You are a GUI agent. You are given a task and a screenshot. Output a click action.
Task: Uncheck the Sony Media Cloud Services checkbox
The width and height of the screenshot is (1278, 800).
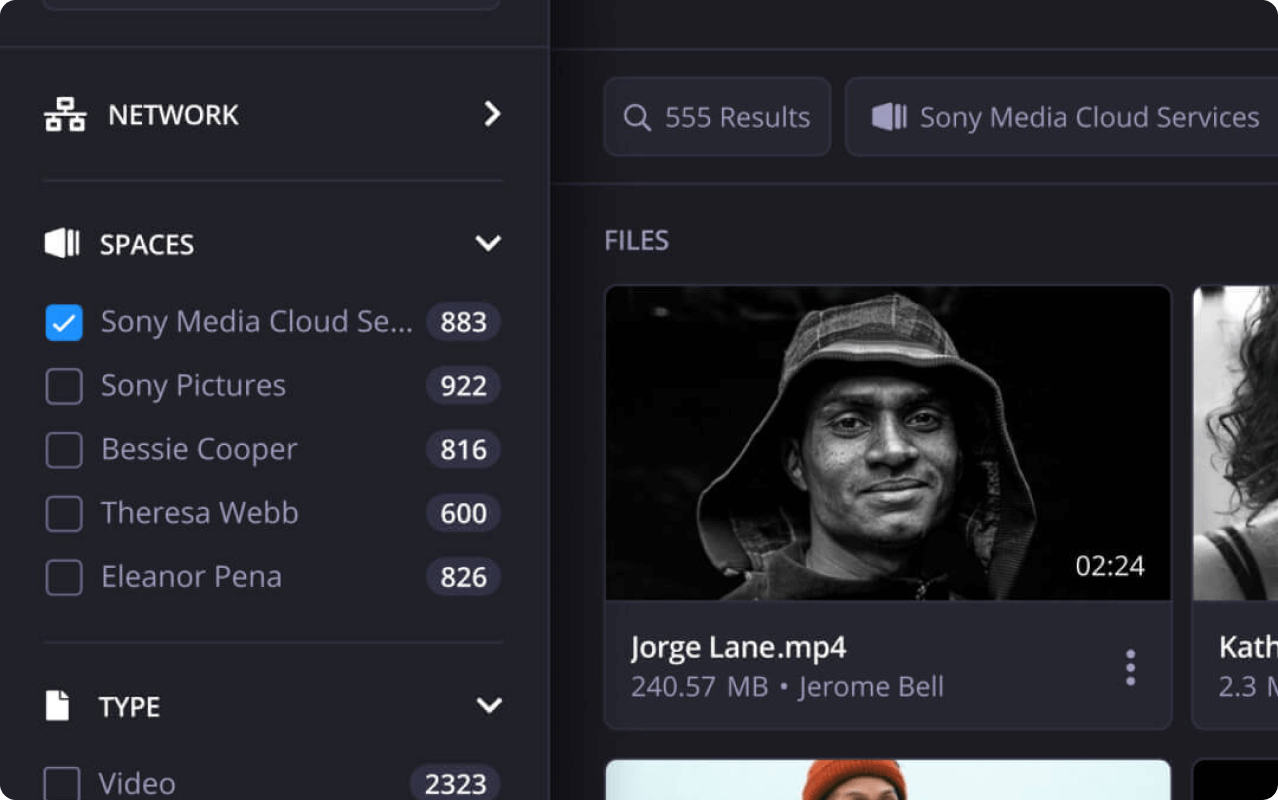pos(64,322)
